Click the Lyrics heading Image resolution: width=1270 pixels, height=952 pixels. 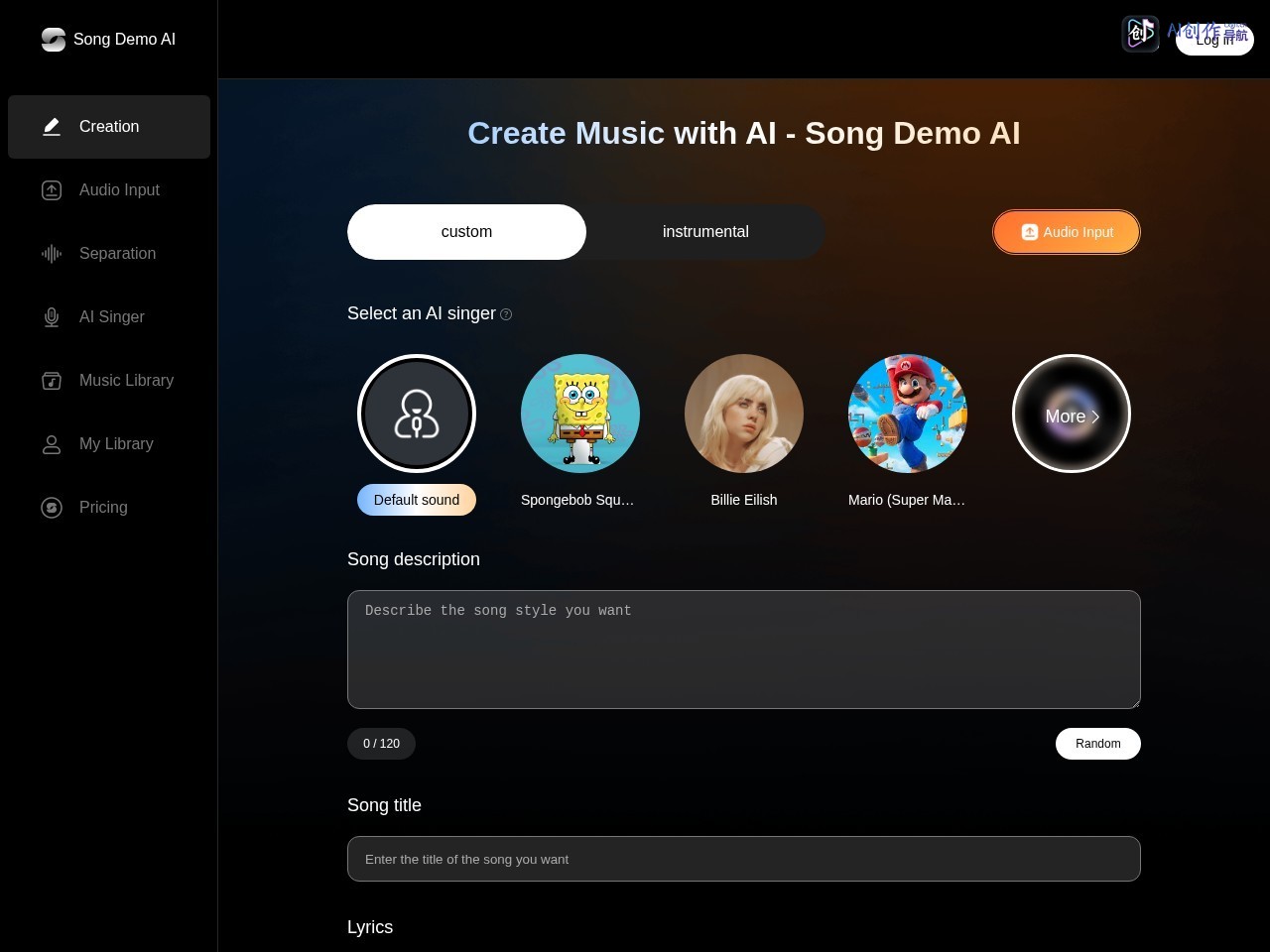(x=370, y=927)
